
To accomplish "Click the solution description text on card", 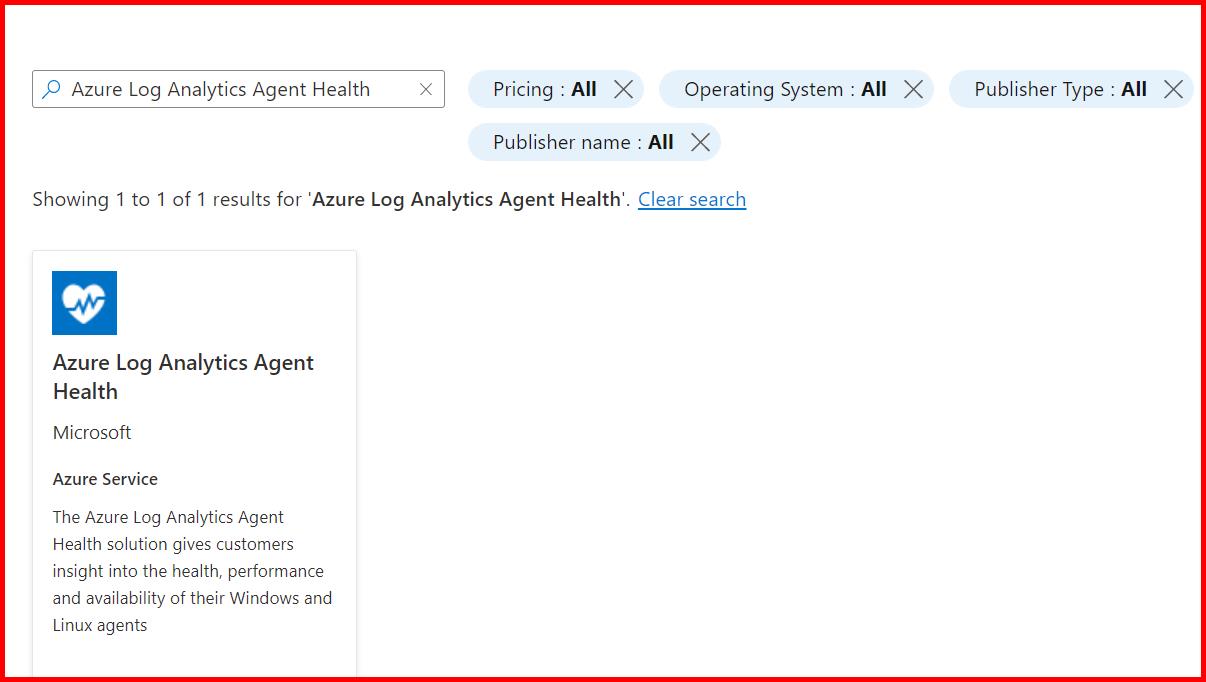I will (193, 571).
